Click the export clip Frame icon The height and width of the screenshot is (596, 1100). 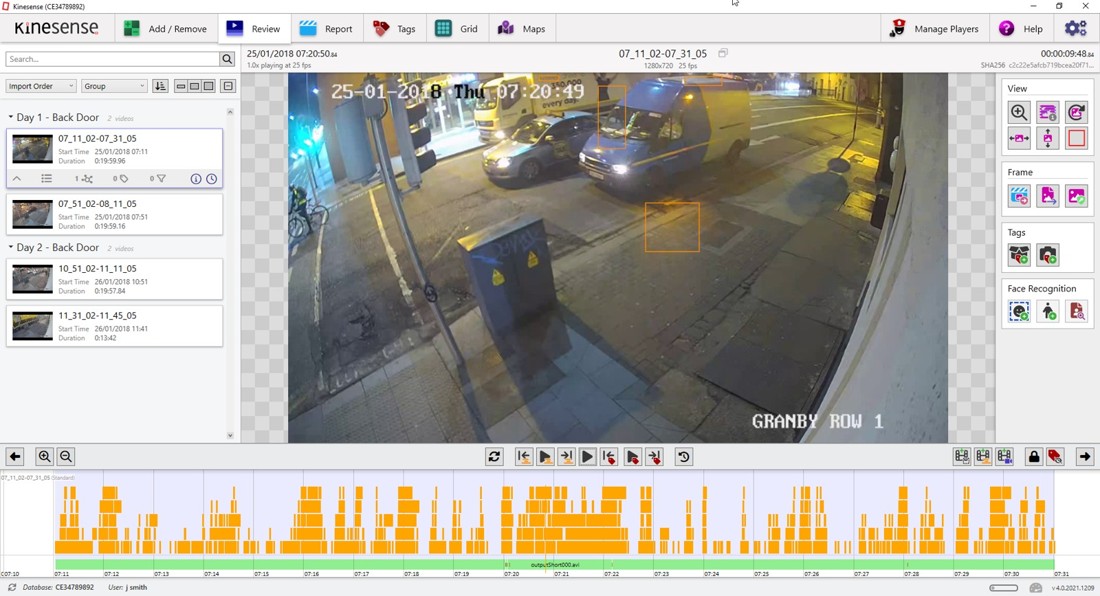click(x=1019, y=196)
